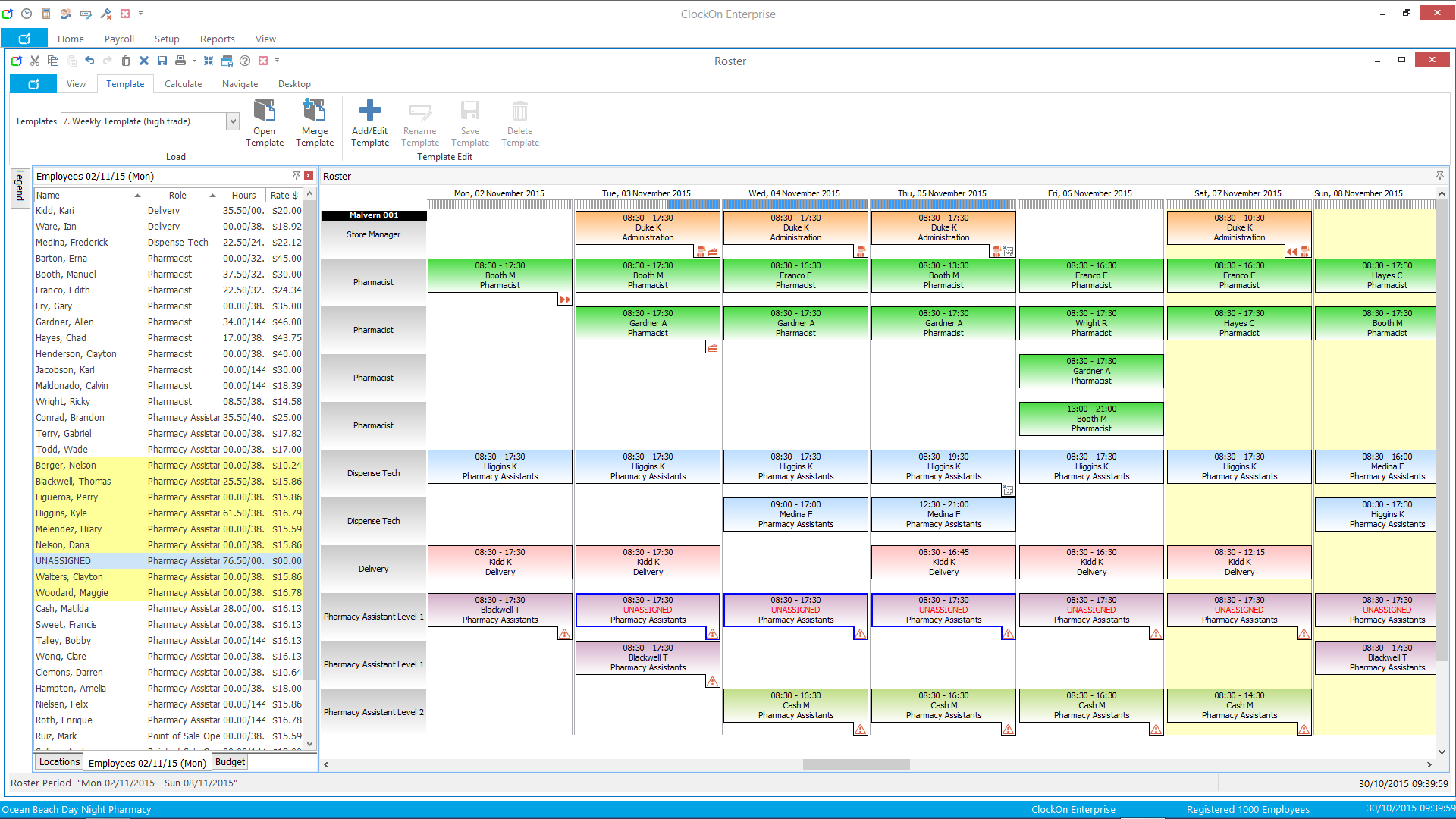The image size is (1456, 819).
Task: Click the help question mark icon
Action: click(245, 61)
